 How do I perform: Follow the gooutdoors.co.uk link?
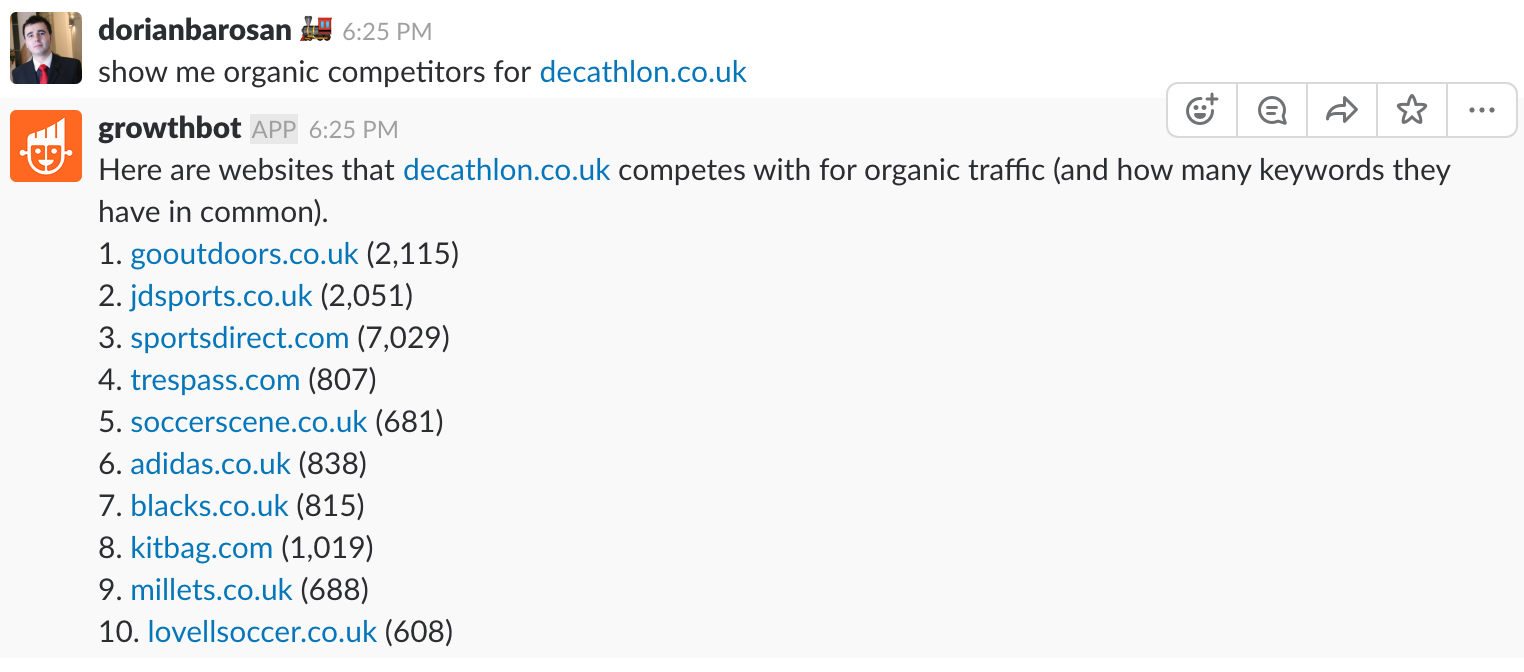(244, 254)
